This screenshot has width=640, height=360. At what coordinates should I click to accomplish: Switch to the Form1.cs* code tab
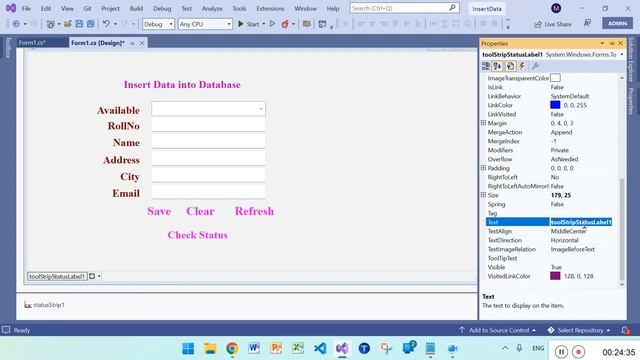[32, 42]
